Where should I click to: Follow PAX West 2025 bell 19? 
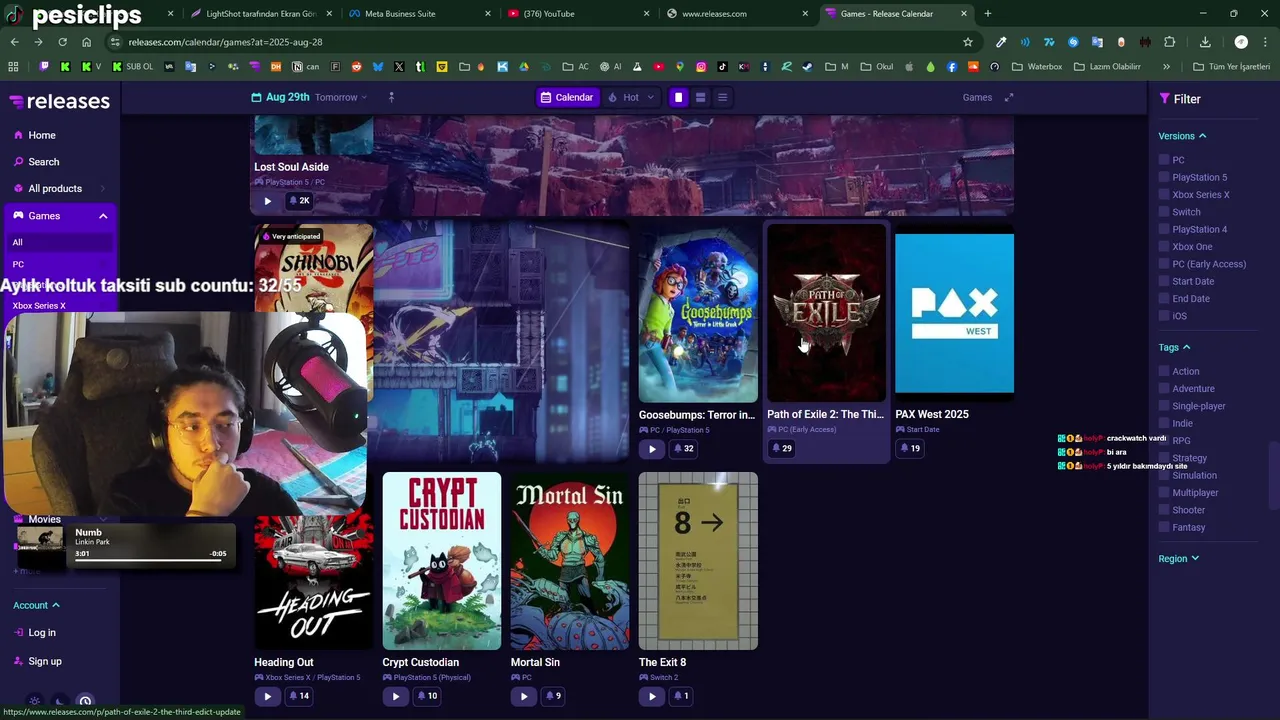coord(909,448)
